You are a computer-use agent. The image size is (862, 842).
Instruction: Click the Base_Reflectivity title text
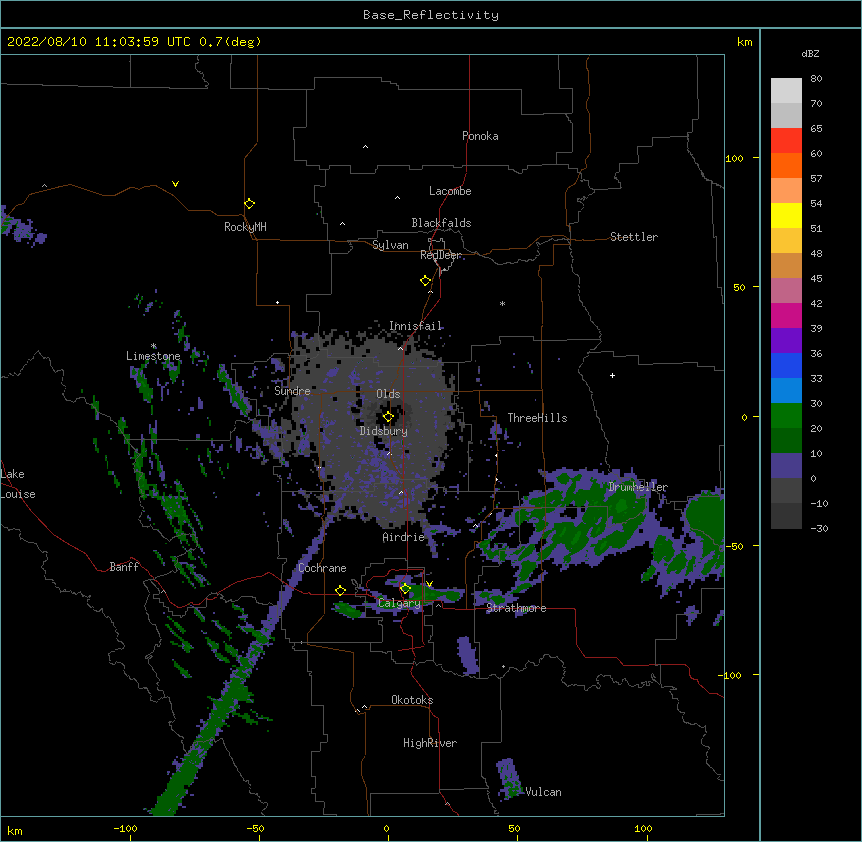coord(431,15)
